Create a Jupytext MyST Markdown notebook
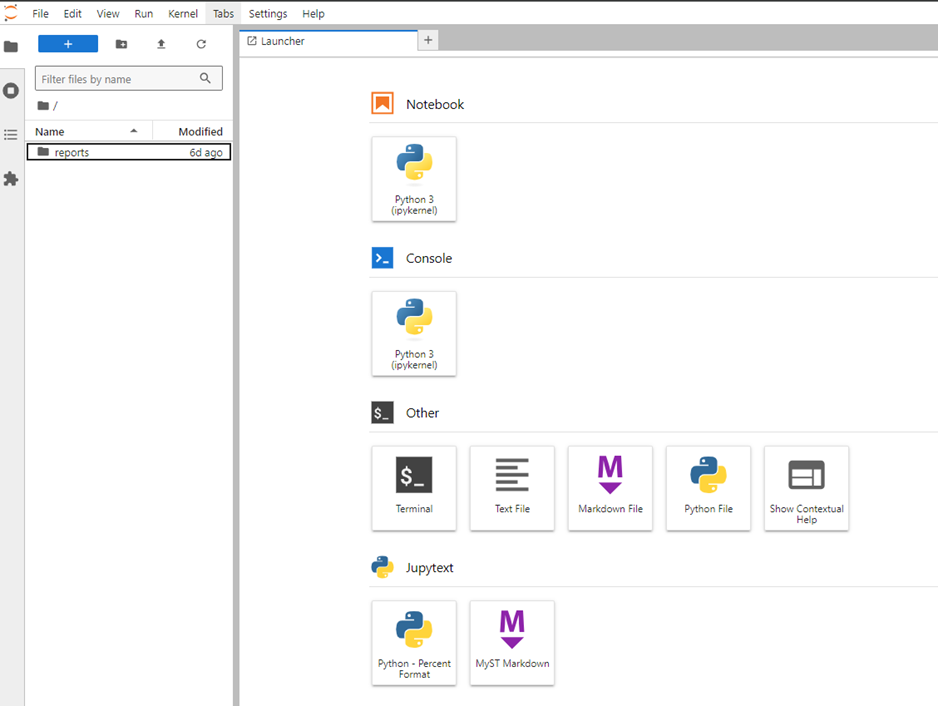Image resolution: width=938 pixels, height=706 pixels. coord(512,643)
